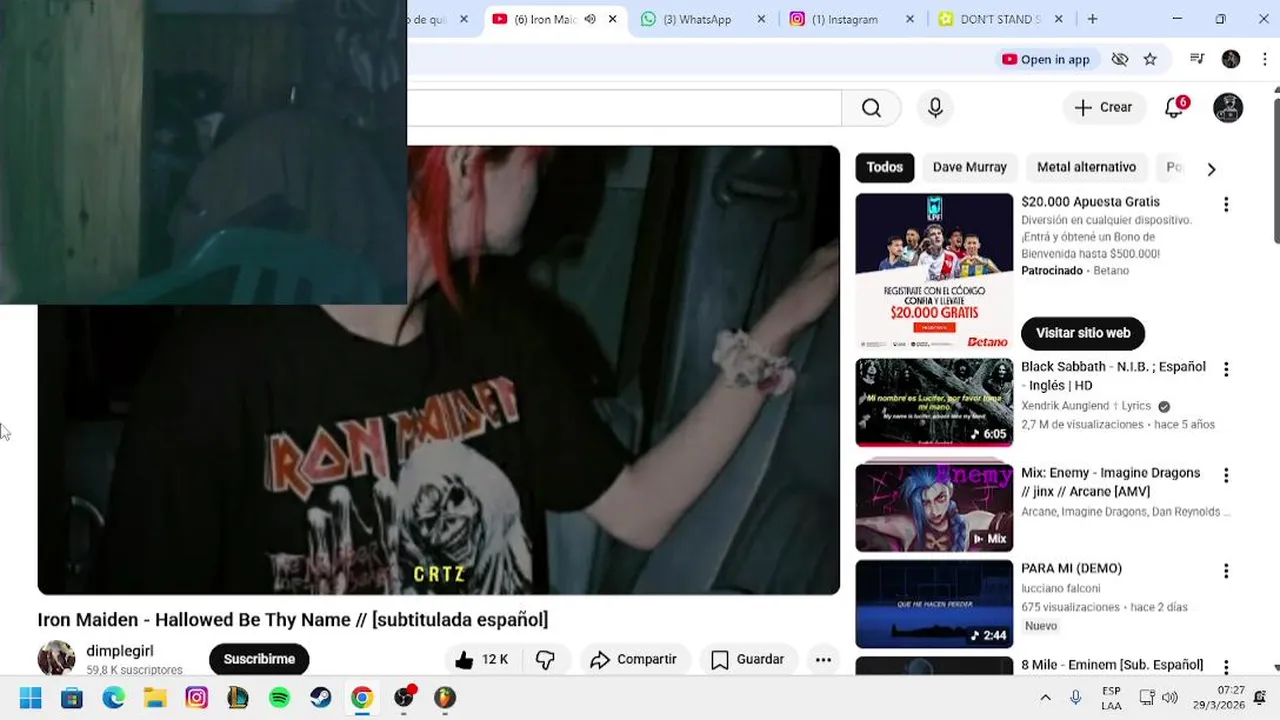Click Visitar sitio web ad button
The height and width of the screenshot is (720, 1280).
point(1083,333)
